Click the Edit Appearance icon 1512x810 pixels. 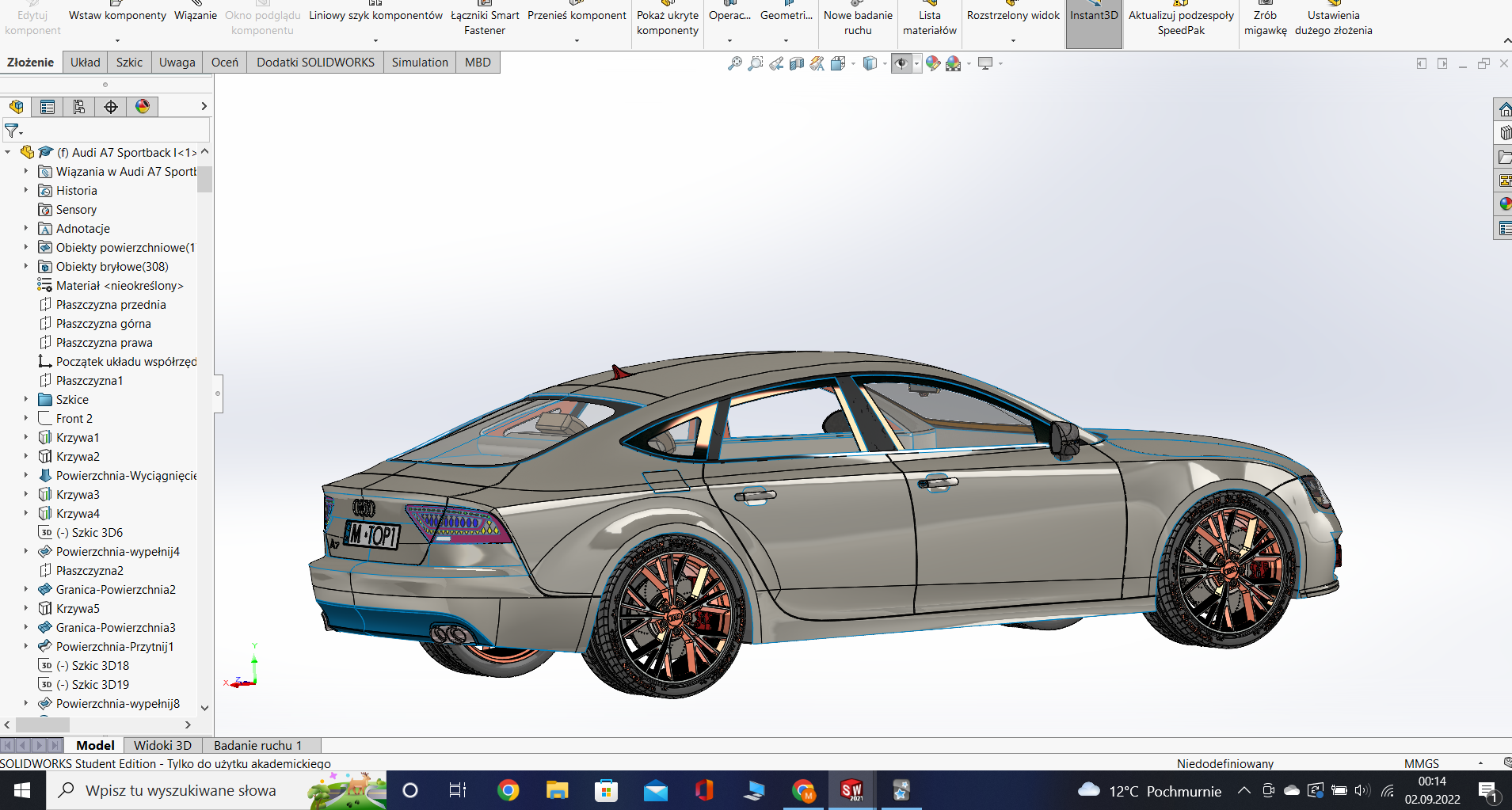click(933, 63)
